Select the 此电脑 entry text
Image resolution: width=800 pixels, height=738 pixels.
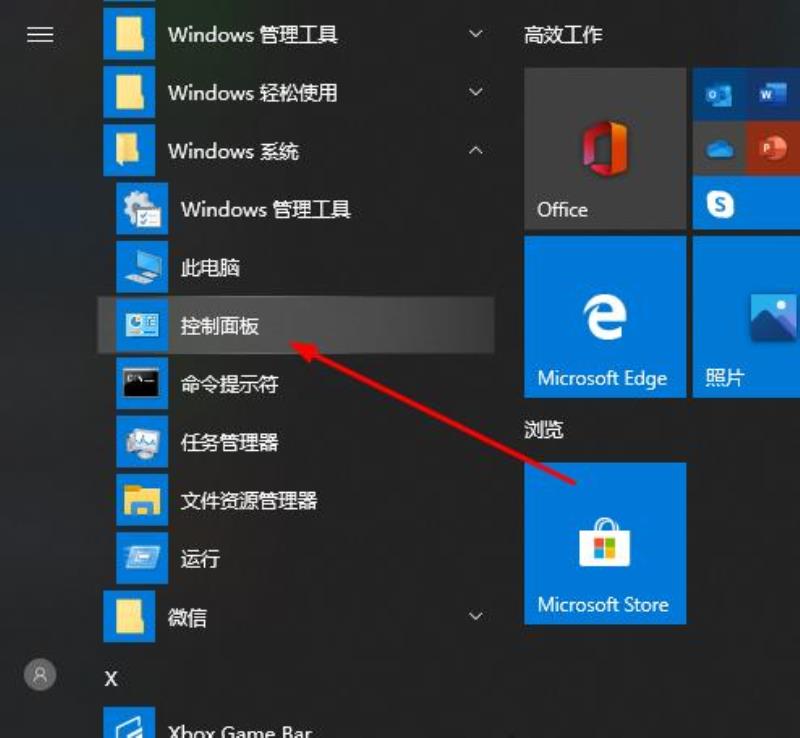tap(210, 267)
